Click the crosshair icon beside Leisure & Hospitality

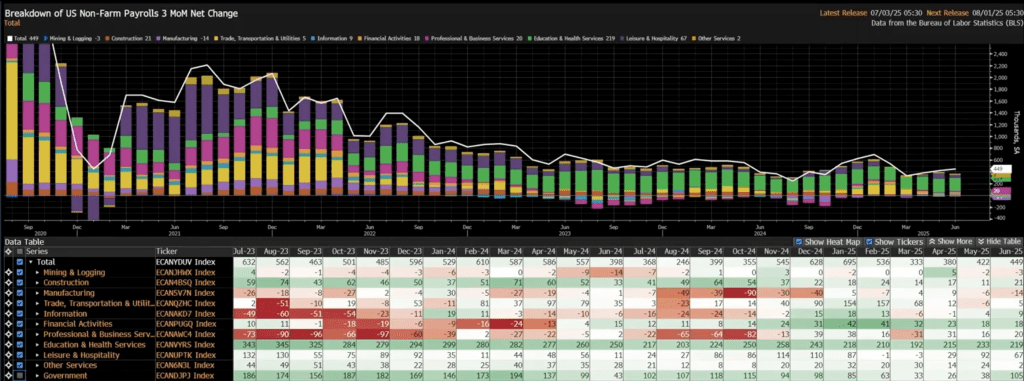7,355
